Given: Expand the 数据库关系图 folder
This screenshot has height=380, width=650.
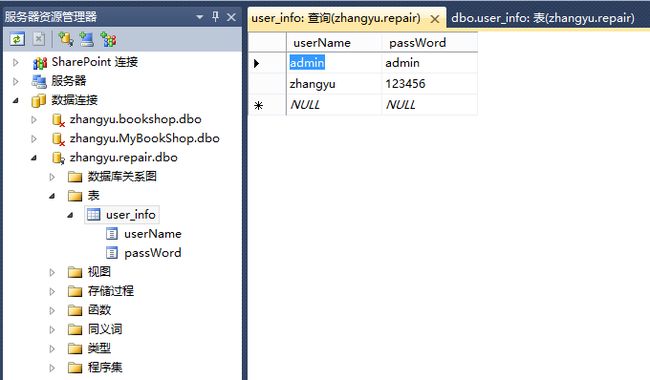Looking at the screenshot, I should (x=52, y=177).
